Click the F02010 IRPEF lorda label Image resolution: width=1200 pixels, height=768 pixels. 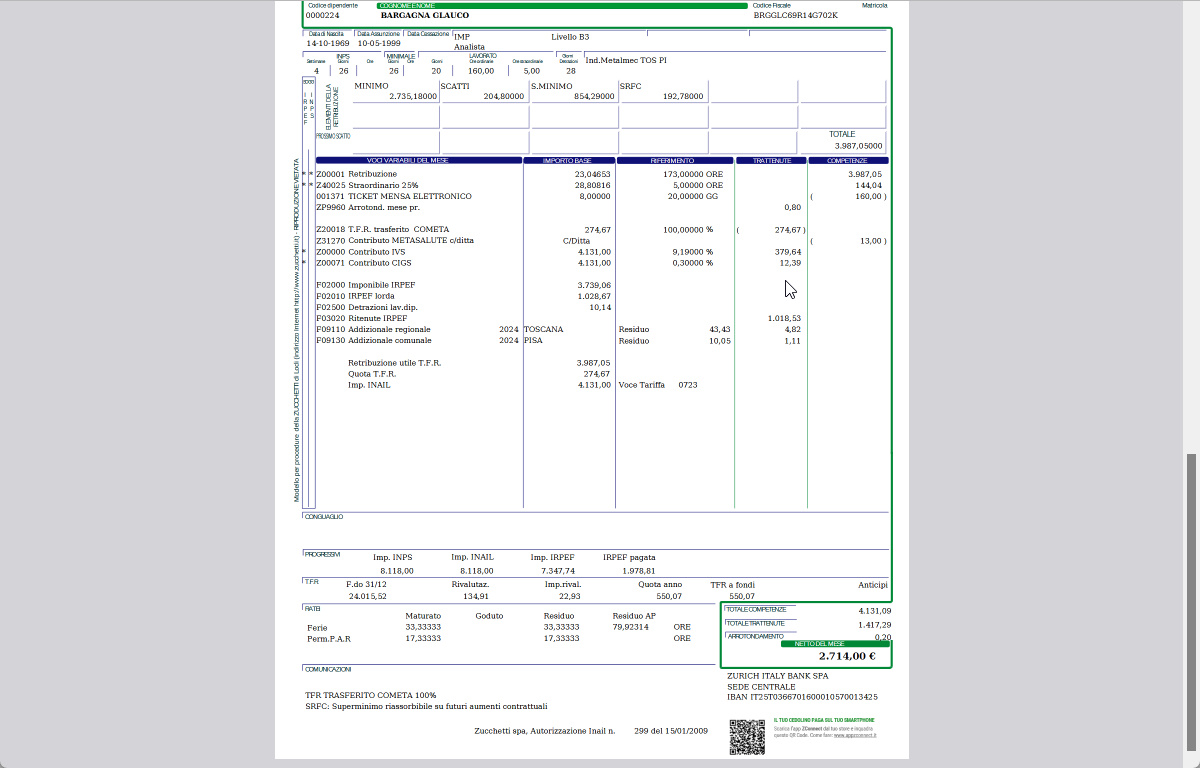(x=356, y=296)
